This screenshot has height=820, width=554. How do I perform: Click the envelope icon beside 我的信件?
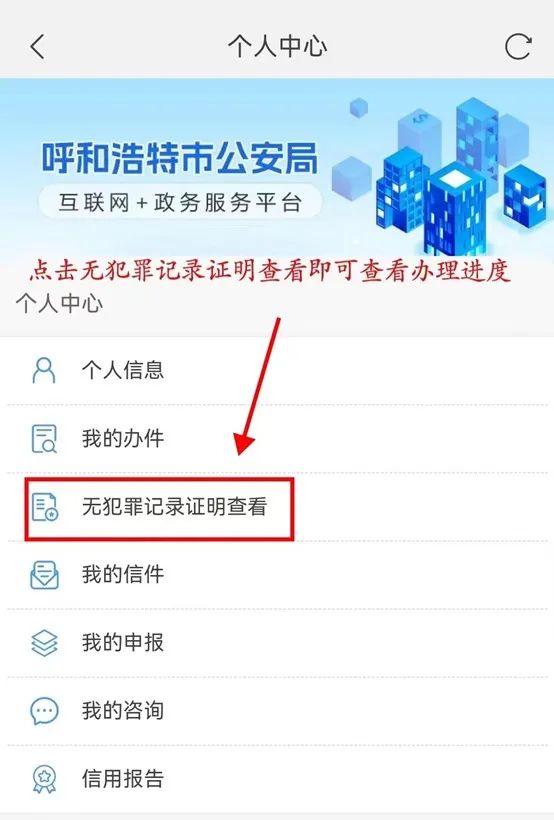click(44, 575)
